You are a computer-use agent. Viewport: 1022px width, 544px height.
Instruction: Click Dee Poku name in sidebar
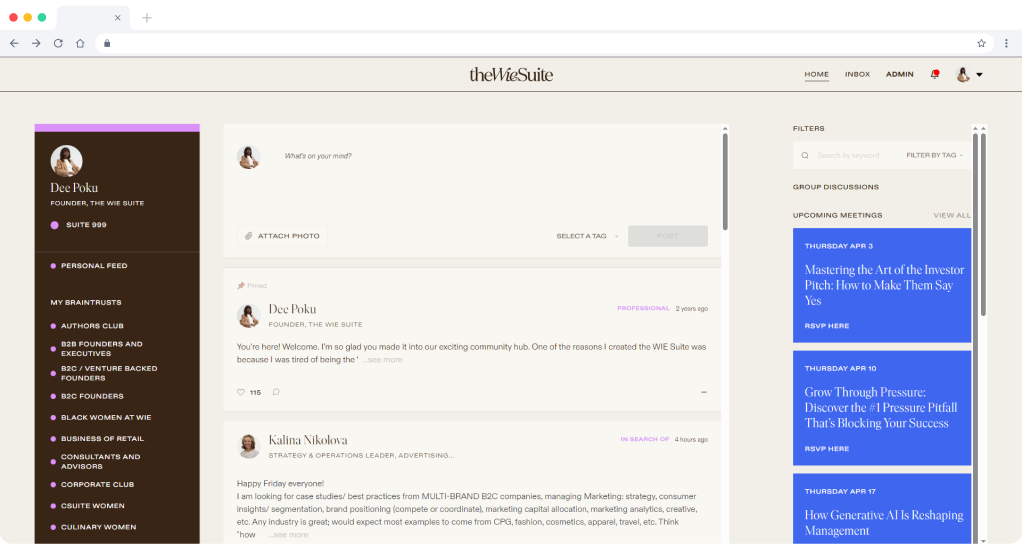click(x=74, y=188)
